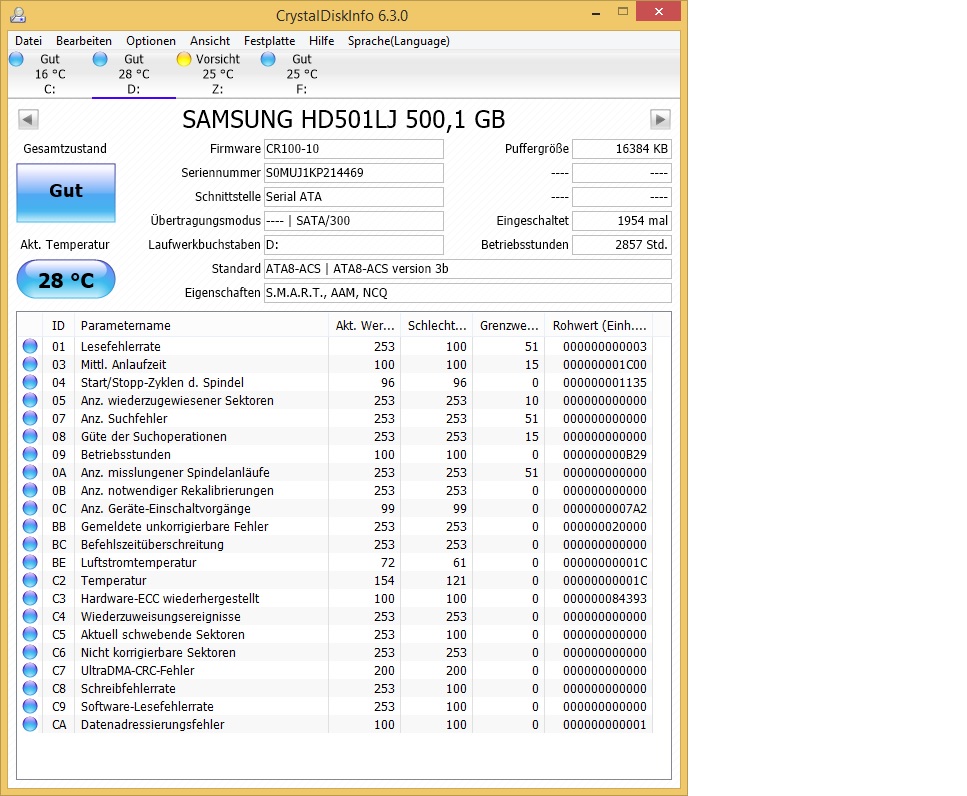Click the Eingeschaltet 1954 mal field
This screenshot has height=796, width=967.
tap(622, 221)
